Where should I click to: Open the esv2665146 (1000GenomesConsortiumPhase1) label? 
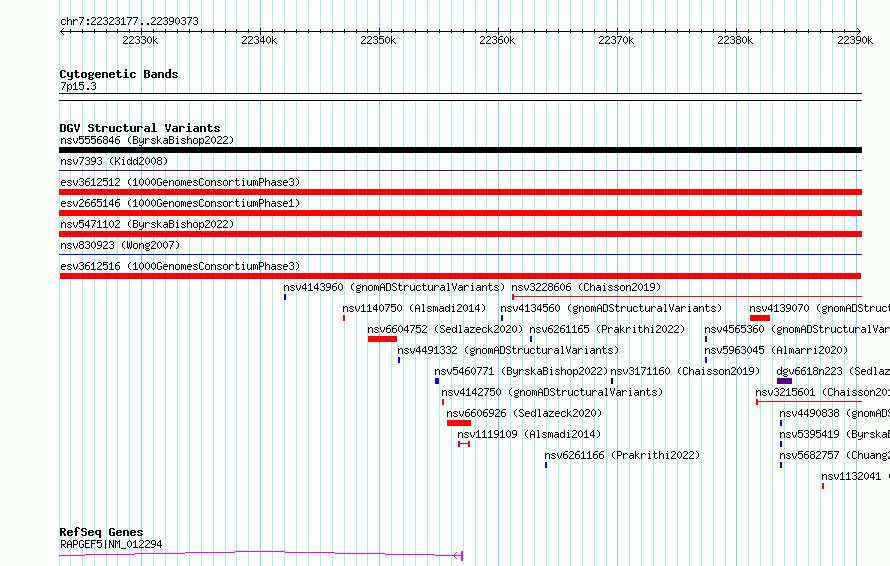pyautogui.click(x=180, y=203)
